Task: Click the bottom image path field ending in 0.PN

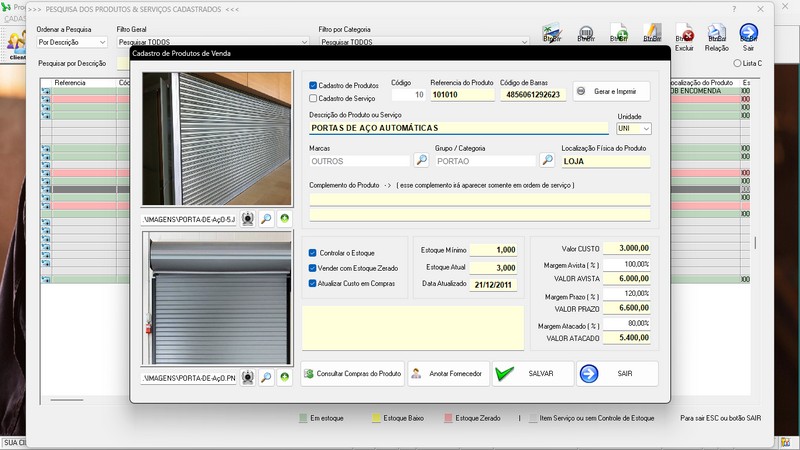Action: click(189, 378)
